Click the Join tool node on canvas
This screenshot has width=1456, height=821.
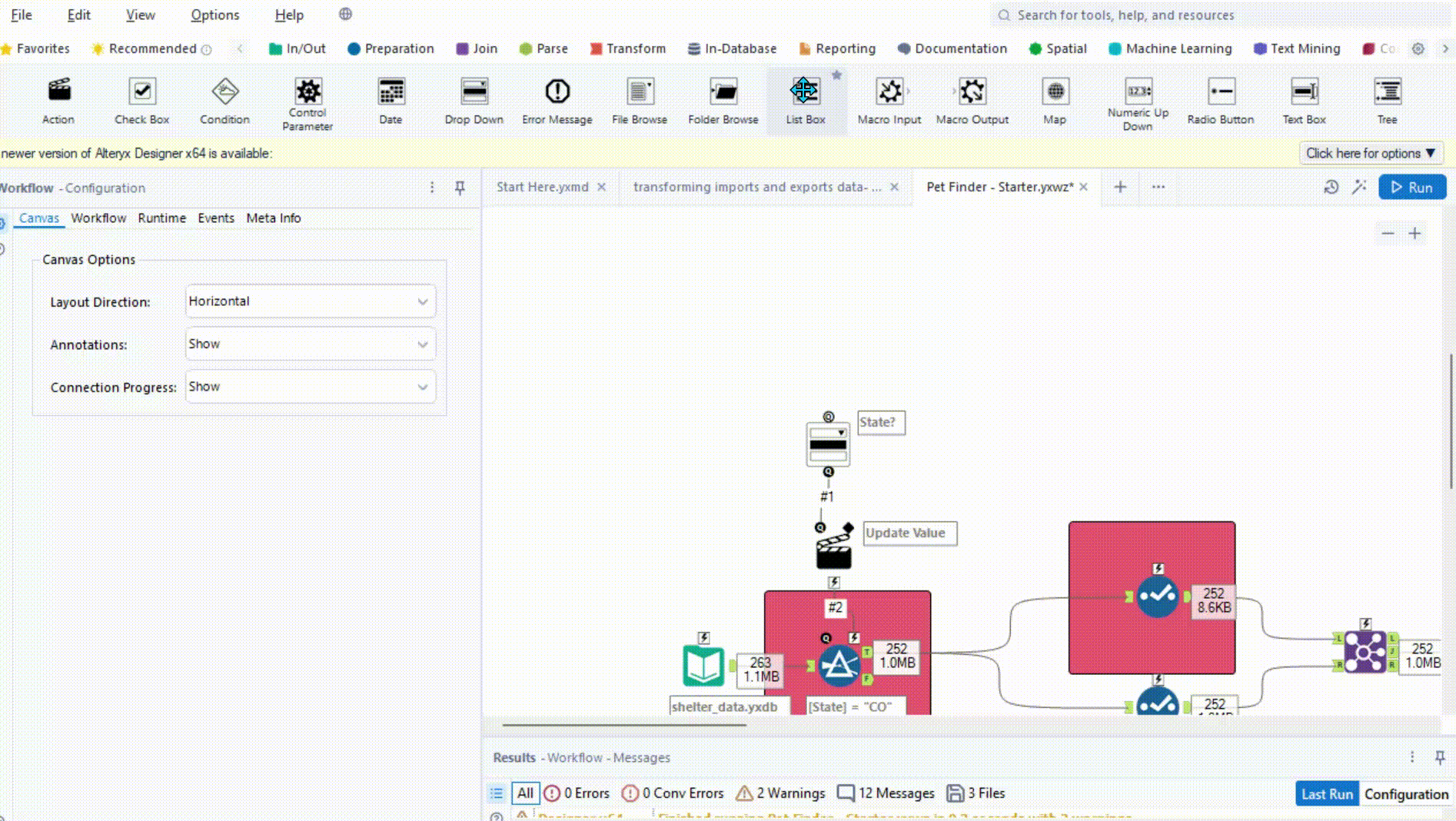click(x=1365, y=652)
